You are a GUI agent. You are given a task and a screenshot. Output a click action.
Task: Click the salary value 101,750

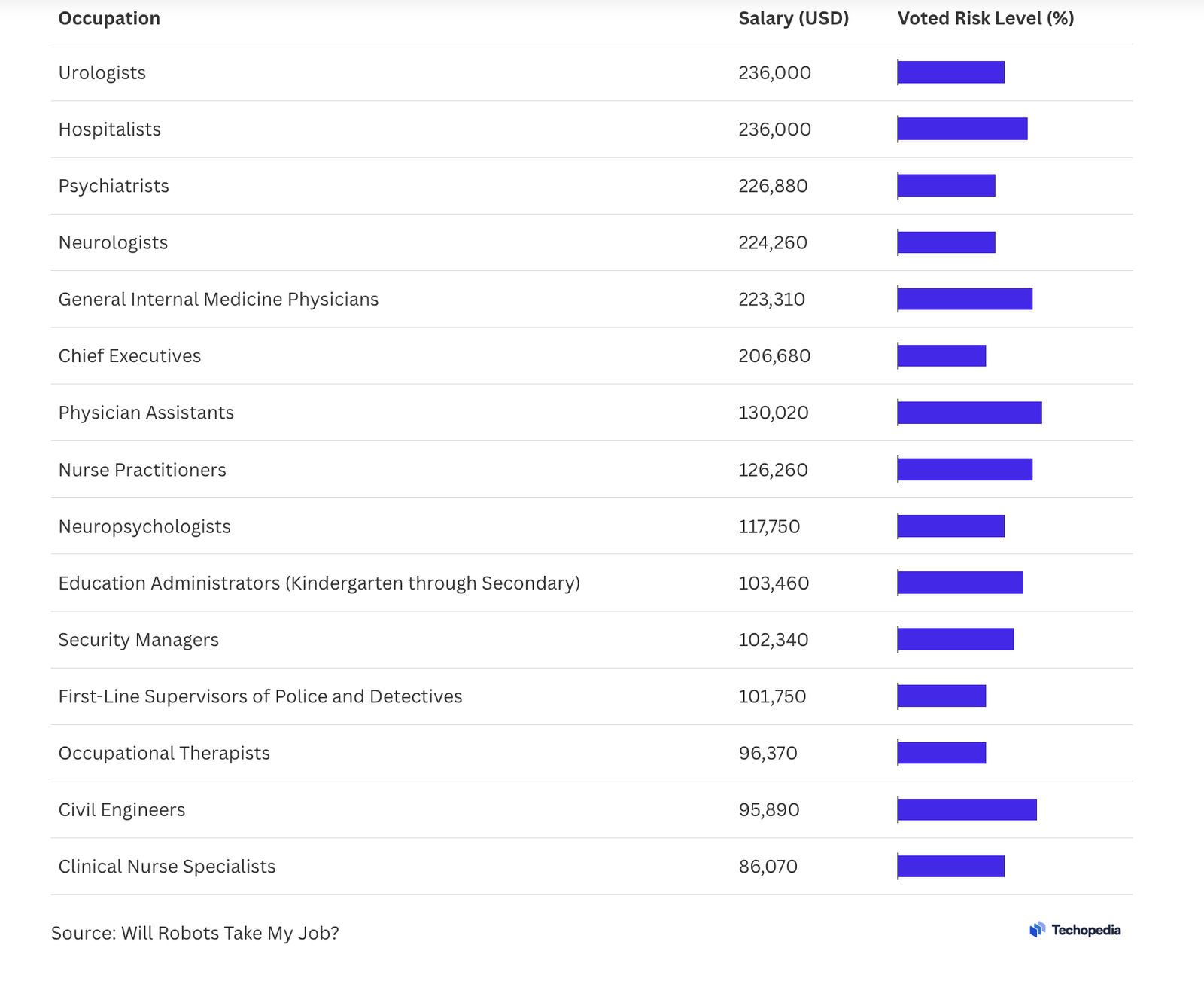[x=772, y=696]
